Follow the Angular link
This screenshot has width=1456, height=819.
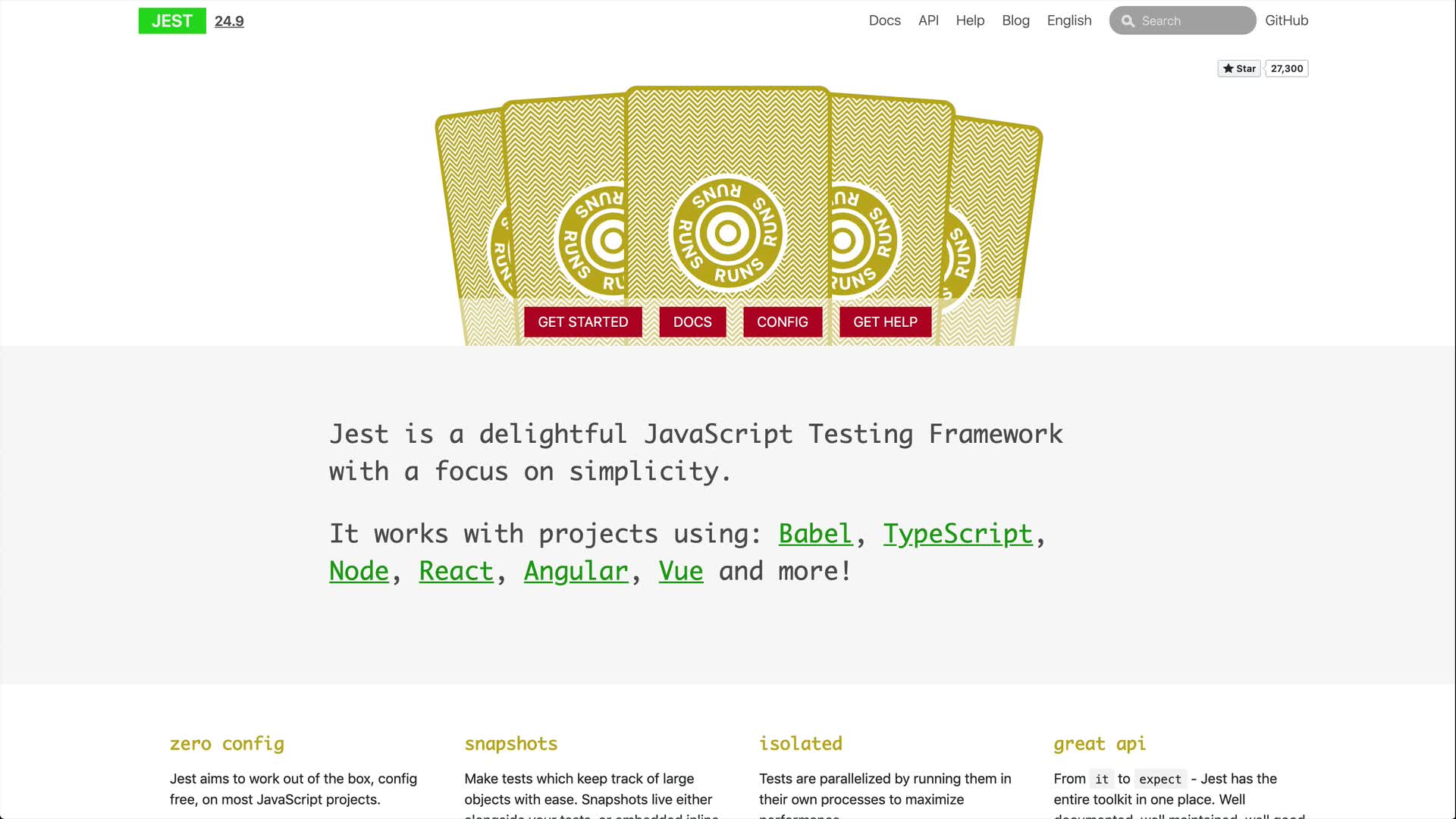click(576, 571)
